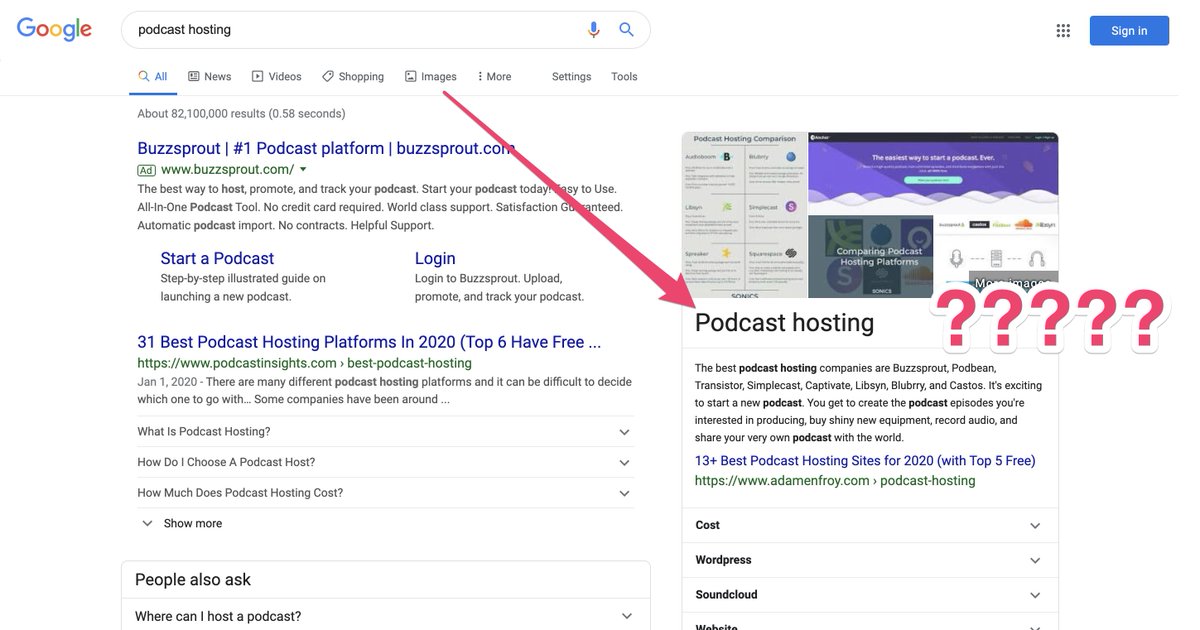Open the Google apps grid
The width and height of the screenshot is (1200, 630).
click(1063, 31)
